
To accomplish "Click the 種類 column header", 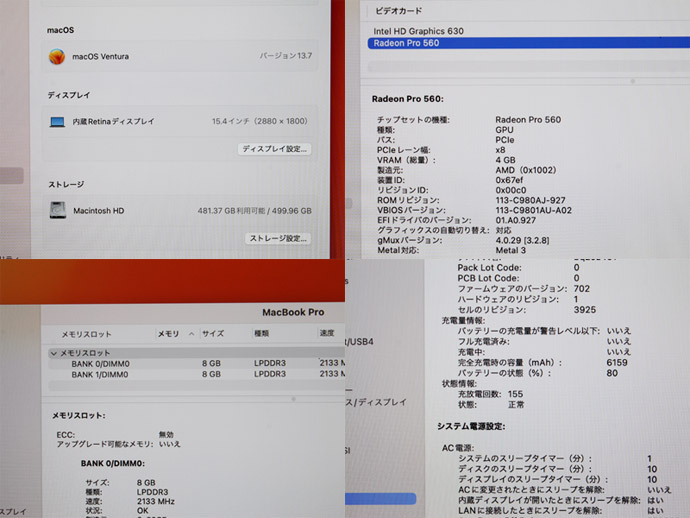I will (x=261, y=334).
